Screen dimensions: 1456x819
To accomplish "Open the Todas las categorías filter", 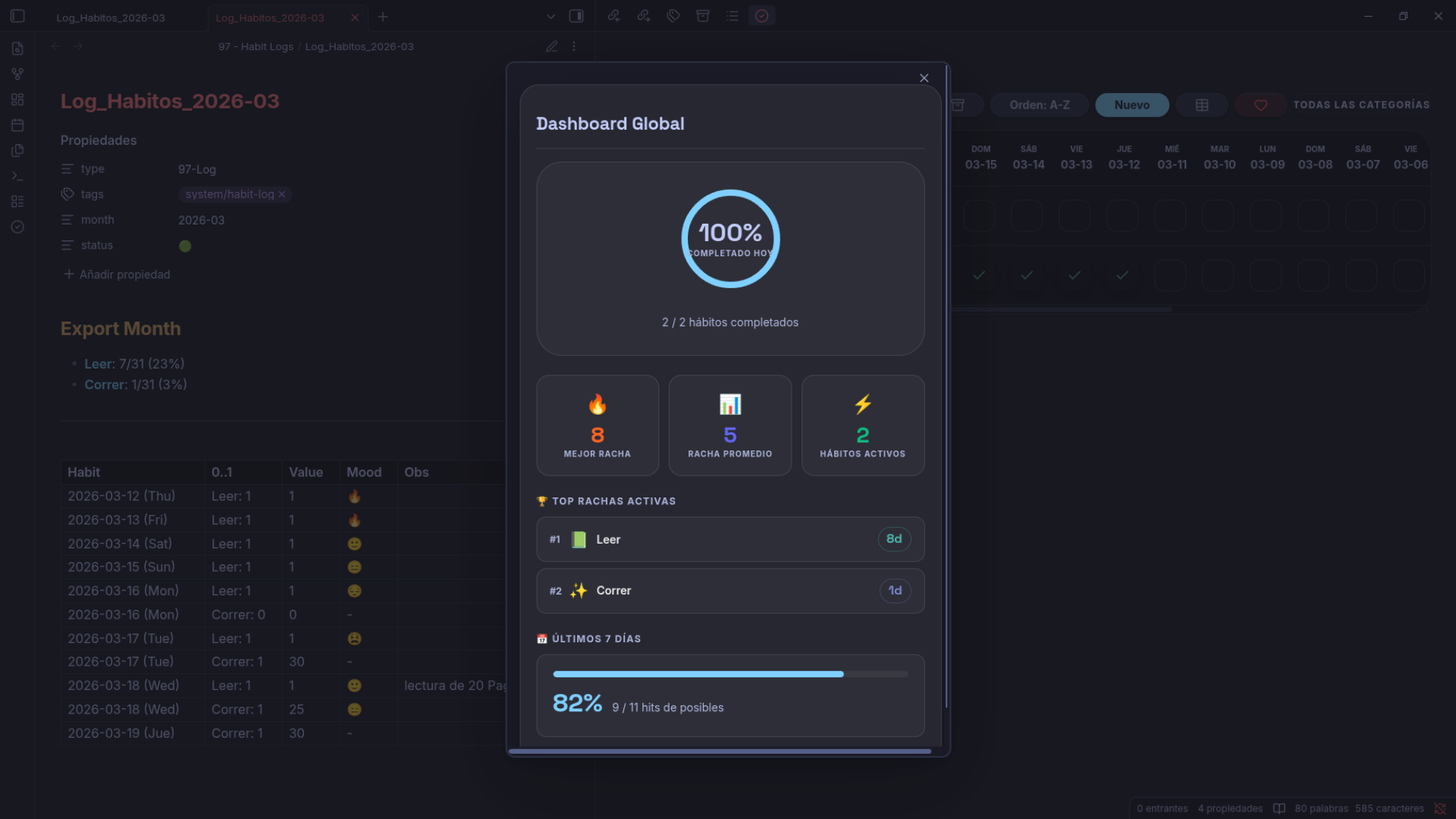I will tap(1361, 105).
